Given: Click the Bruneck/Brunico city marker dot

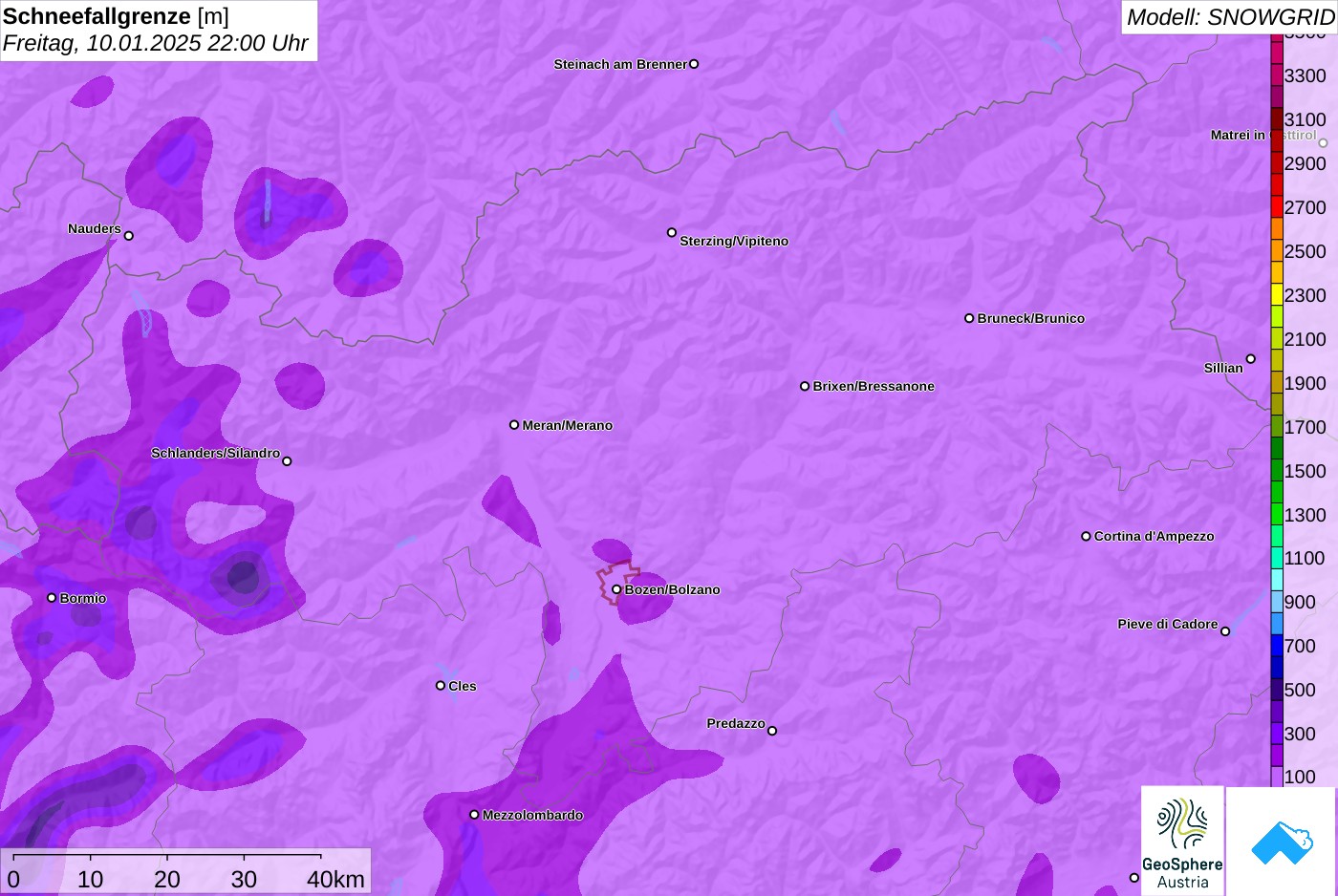Looking at the screenshot, I should [969, 318].
